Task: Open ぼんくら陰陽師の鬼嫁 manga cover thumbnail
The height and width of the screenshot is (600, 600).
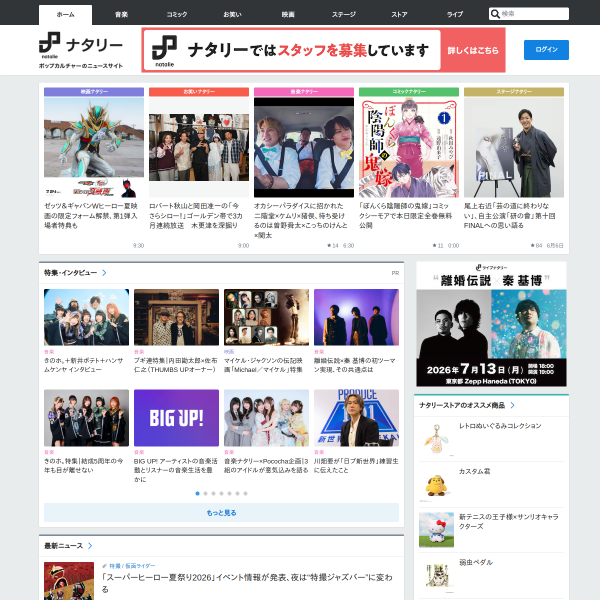Action: click(409, 147)
